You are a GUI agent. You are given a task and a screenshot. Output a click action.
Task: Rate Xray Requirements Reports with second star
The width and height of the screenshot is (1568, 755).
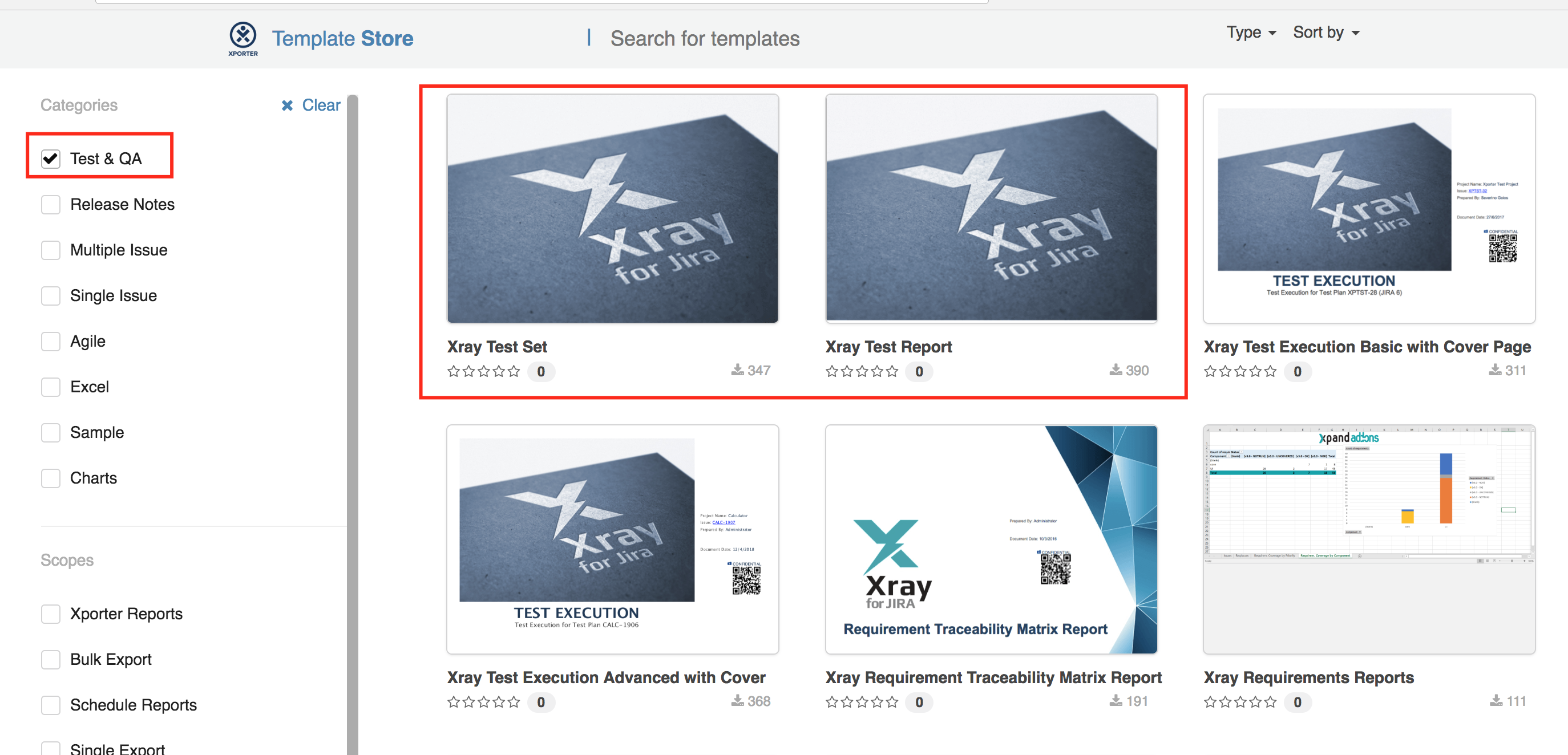click(x=1225, y=702)
